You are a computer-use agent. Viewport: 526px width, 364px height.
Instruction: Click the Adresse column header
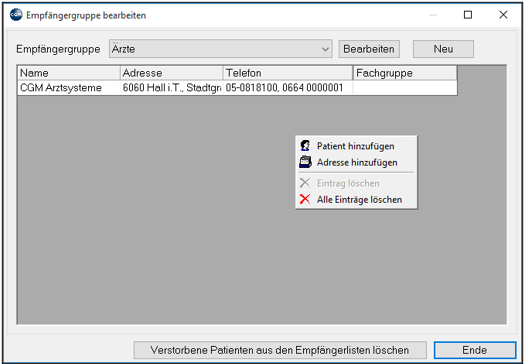coord(171,73)
